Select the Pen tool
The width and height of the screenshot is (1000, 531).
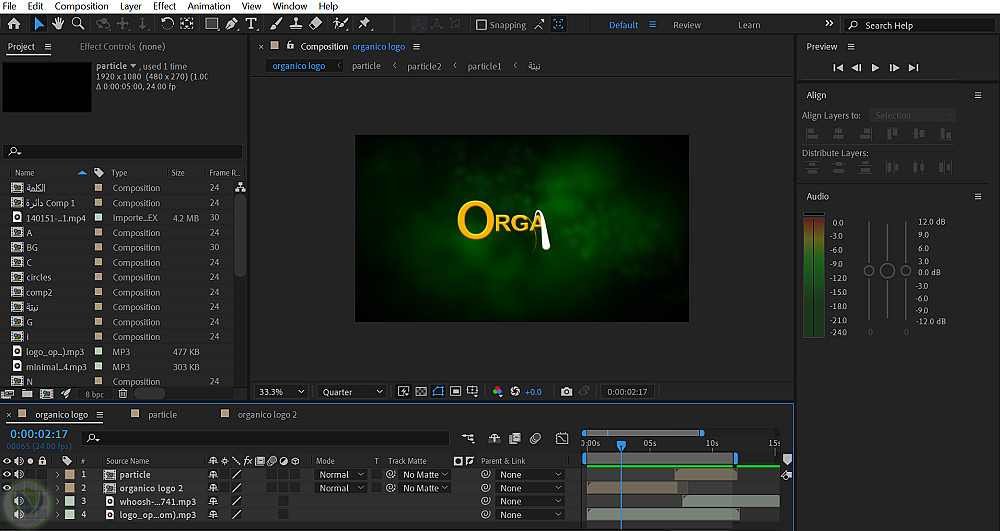click(x=231, y=24)
